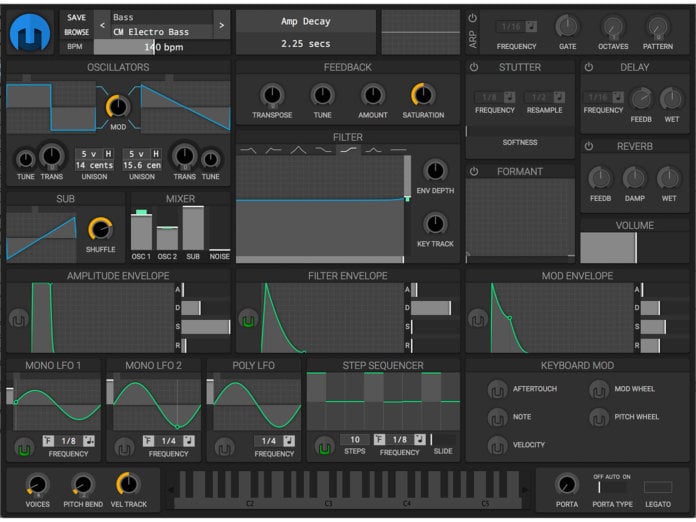Screen dimensions: 696x522
Task: Click the Velocity modulation source icon
Action: [x=496, y=445]
